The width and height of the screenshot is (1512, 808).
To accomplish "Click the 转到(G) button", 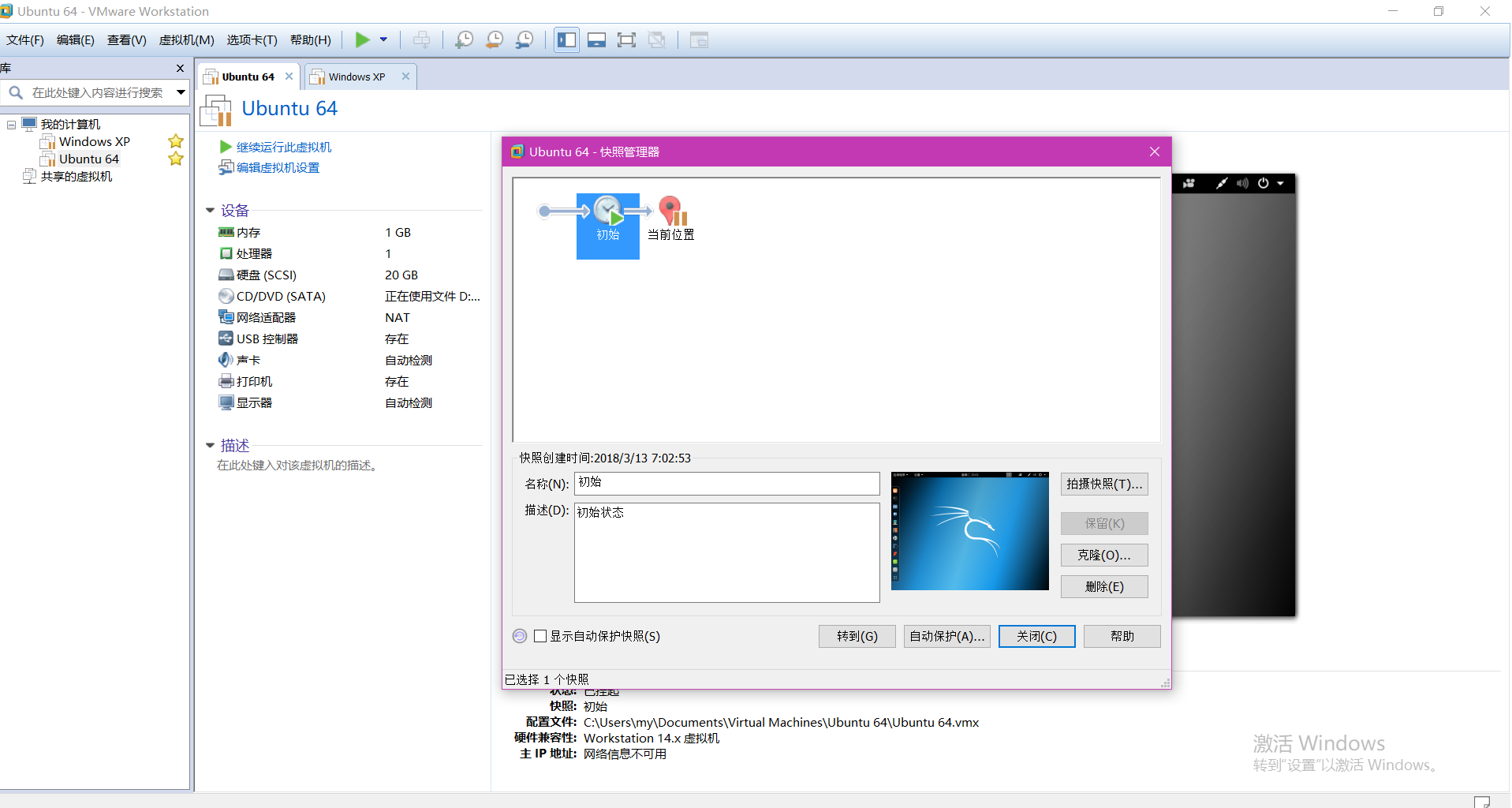I will coord(857,636).
